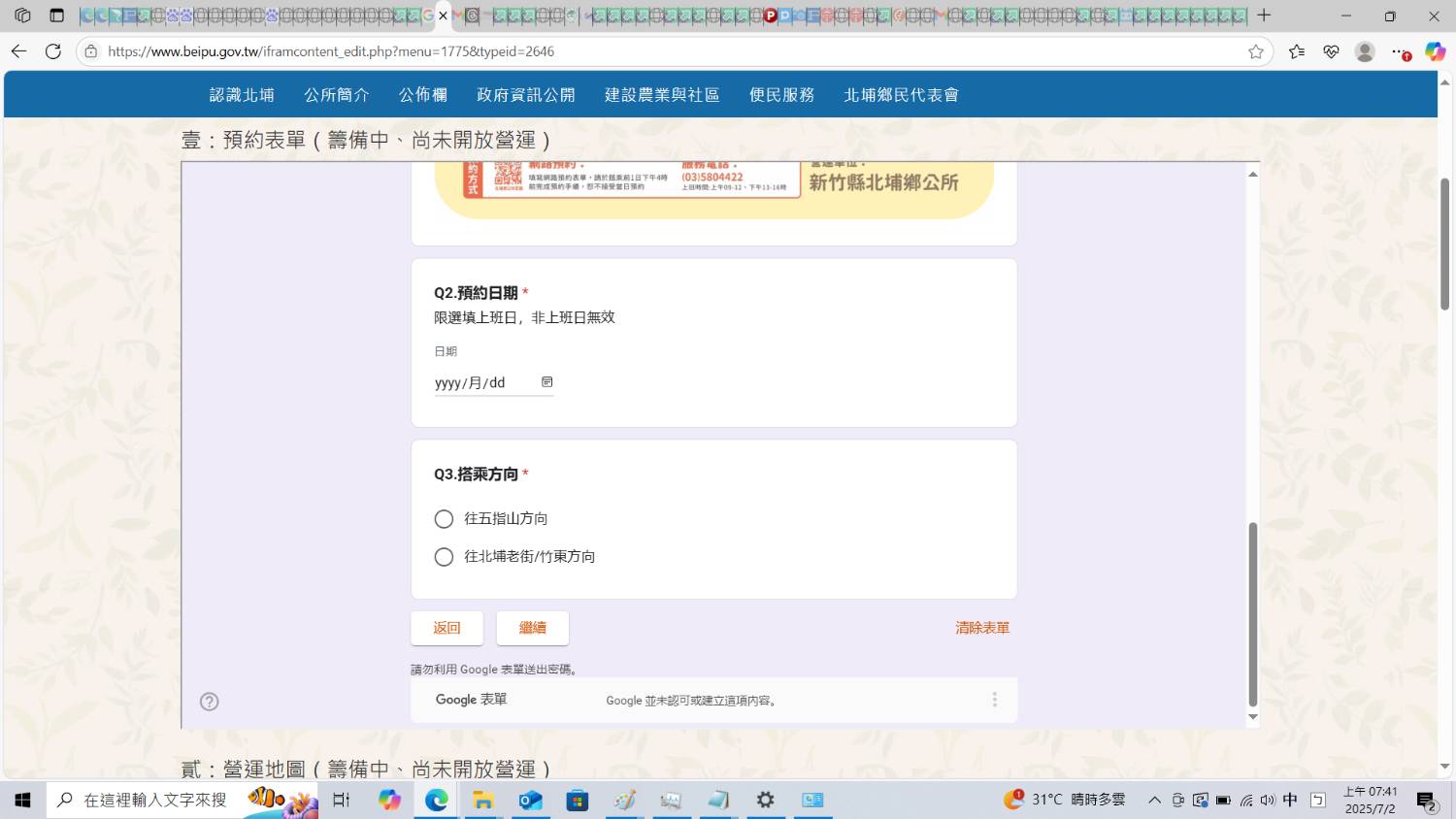The height and width of the screenshot is (819, 1456).
Task: Open the 政府資訊公開 navigation menu
Action: tap(525, 95)
